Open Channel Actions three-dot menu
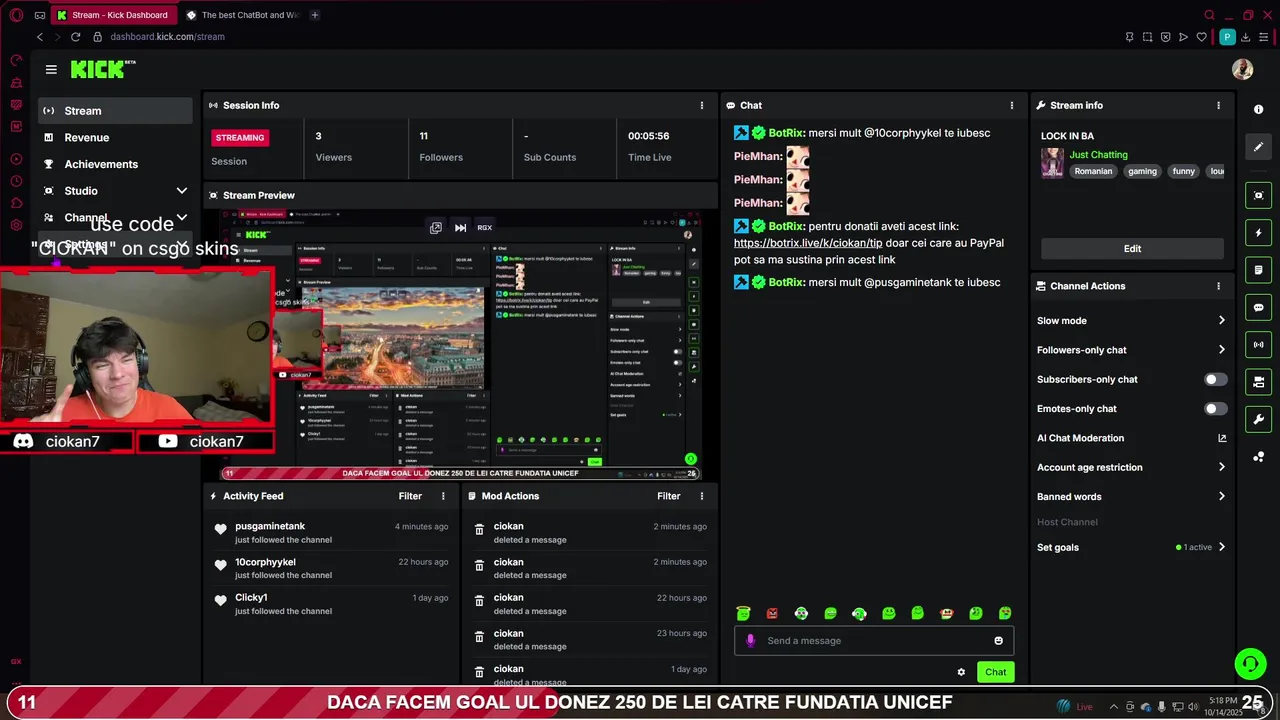This screenshot has height=720, width=1280. [1218, 286]
